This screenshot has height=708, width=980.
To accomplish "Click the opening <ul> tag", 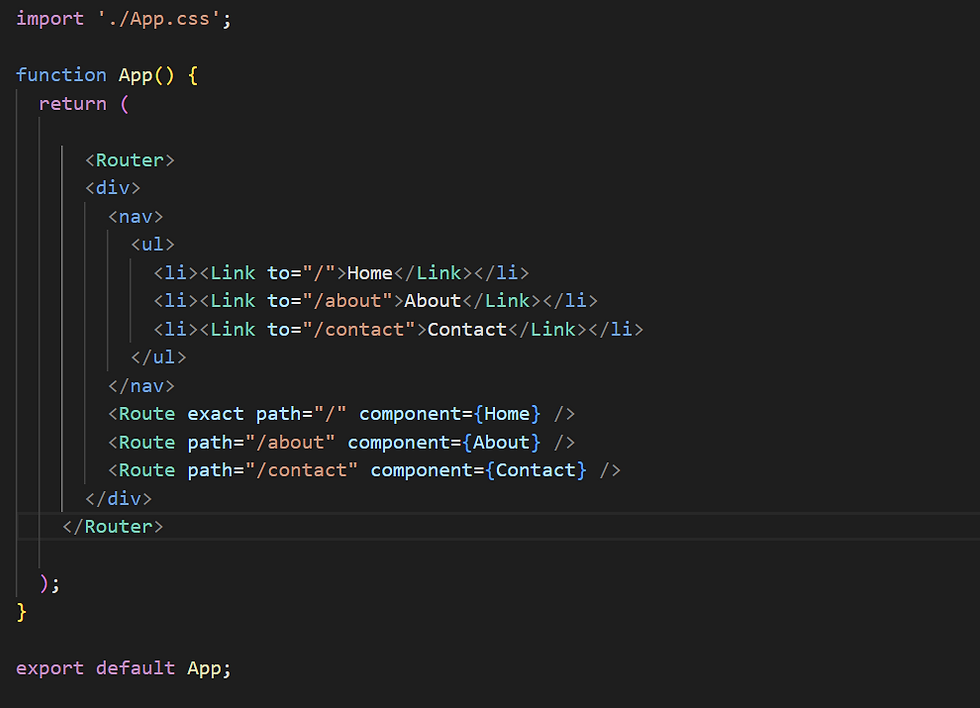I will [x=152, y=244].
